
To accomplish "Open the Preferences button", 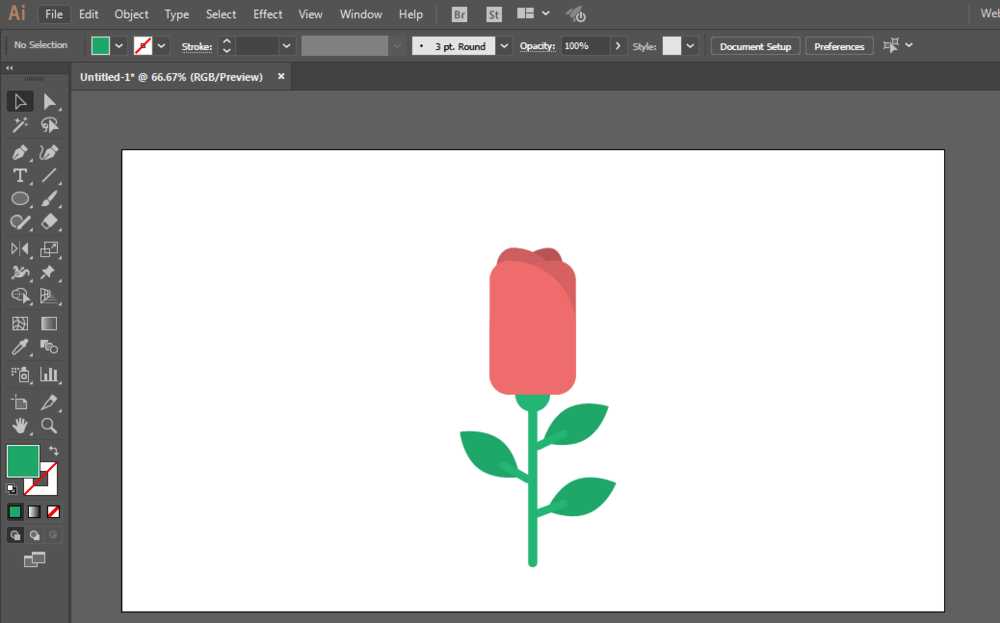I will (839, 46).
